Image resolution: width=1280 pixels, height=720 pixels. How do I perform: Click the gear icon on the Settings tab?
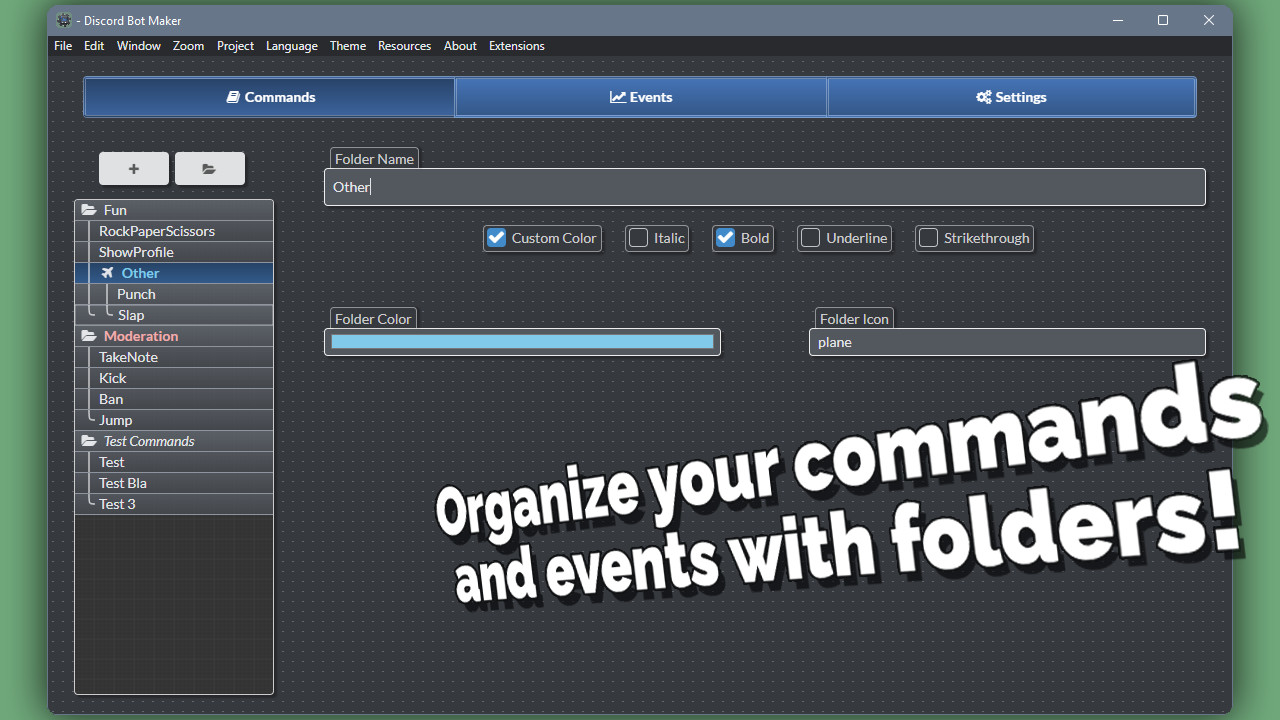pos(983,97)
